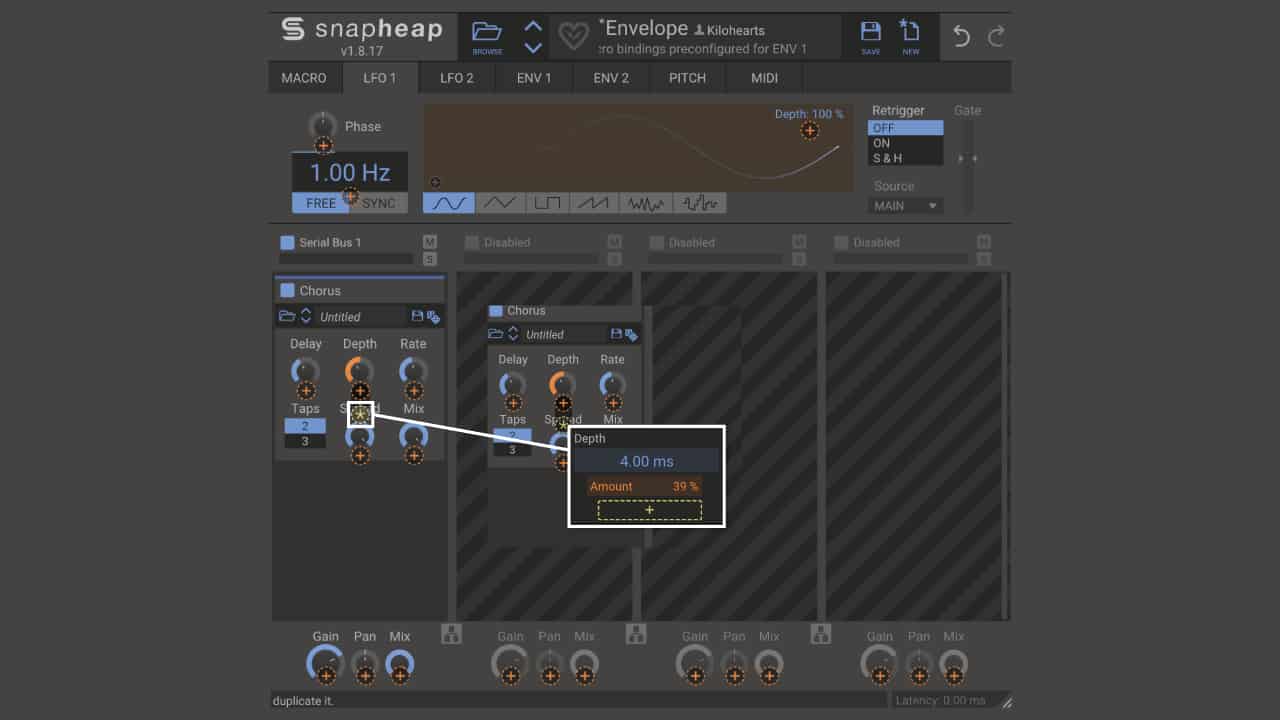Screen dimensions: 1280x720
Task: Select the noise LFO waveform shape
Action: click(646, 202)
